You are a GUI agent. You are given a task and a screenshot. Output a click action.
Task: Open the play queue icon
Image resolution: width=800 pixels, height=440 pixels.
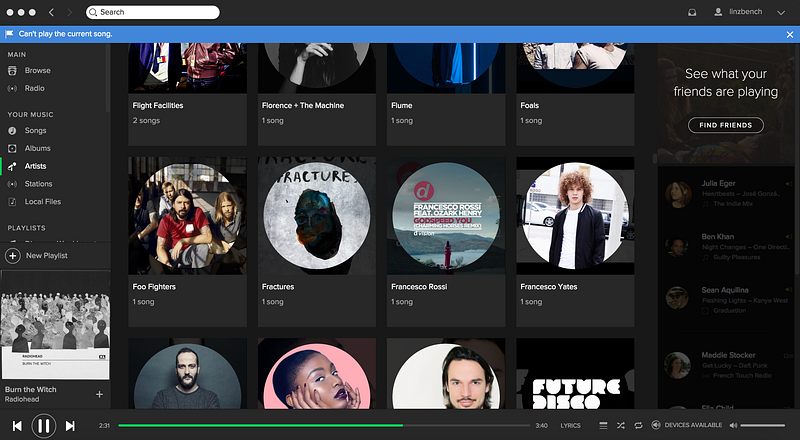coord(603,425)
